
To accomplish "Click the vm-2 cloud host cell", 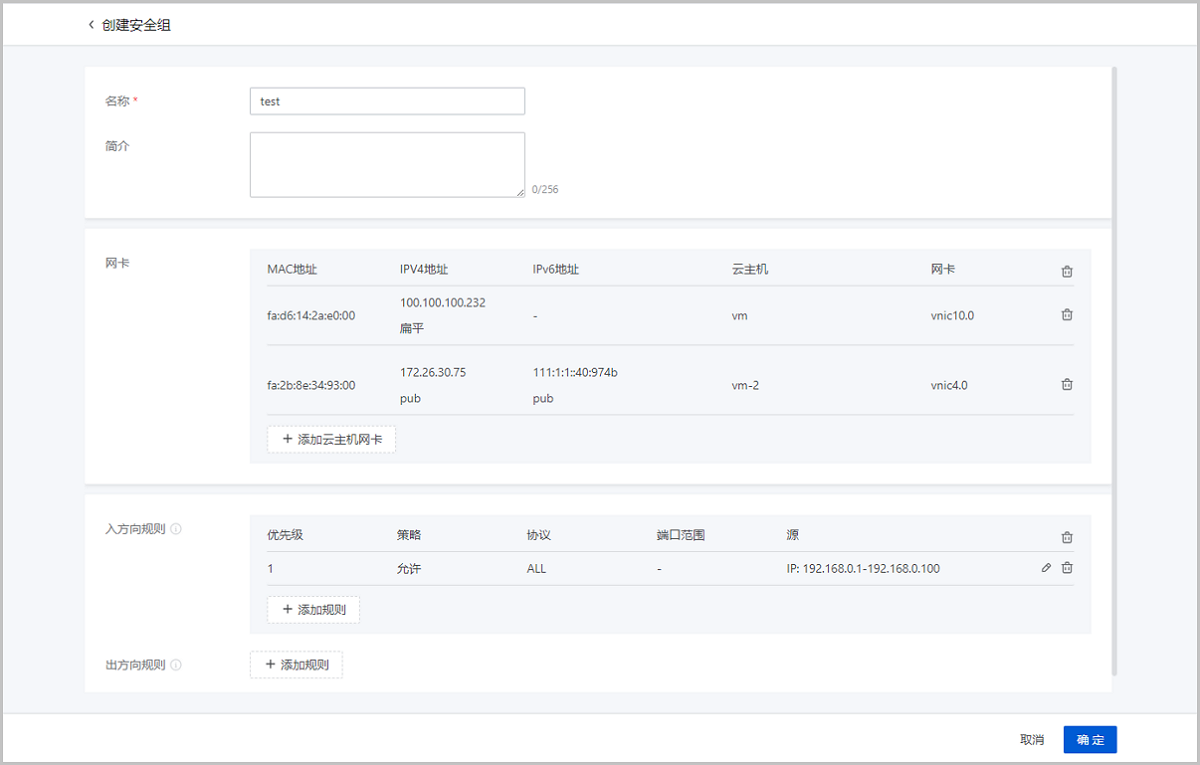I will point(745,385).
